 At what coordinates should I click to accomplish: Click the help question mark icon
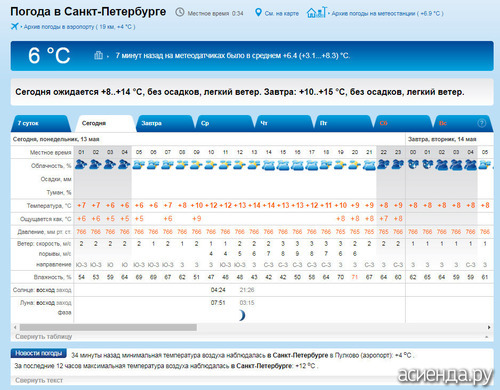pyautogui.click(x=481, y=123)
